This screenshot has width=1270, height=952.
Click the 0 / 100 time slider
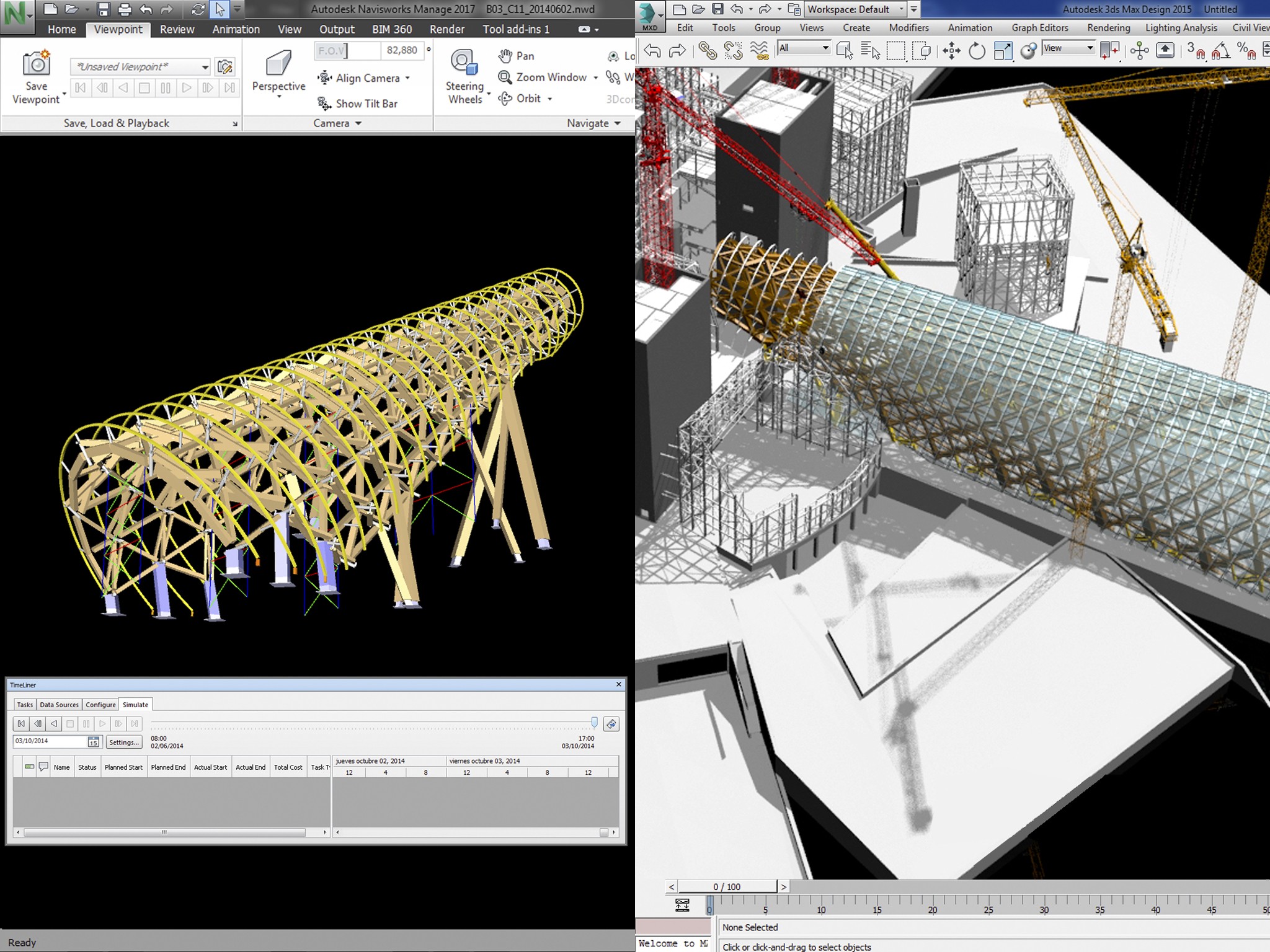(727, 887)
